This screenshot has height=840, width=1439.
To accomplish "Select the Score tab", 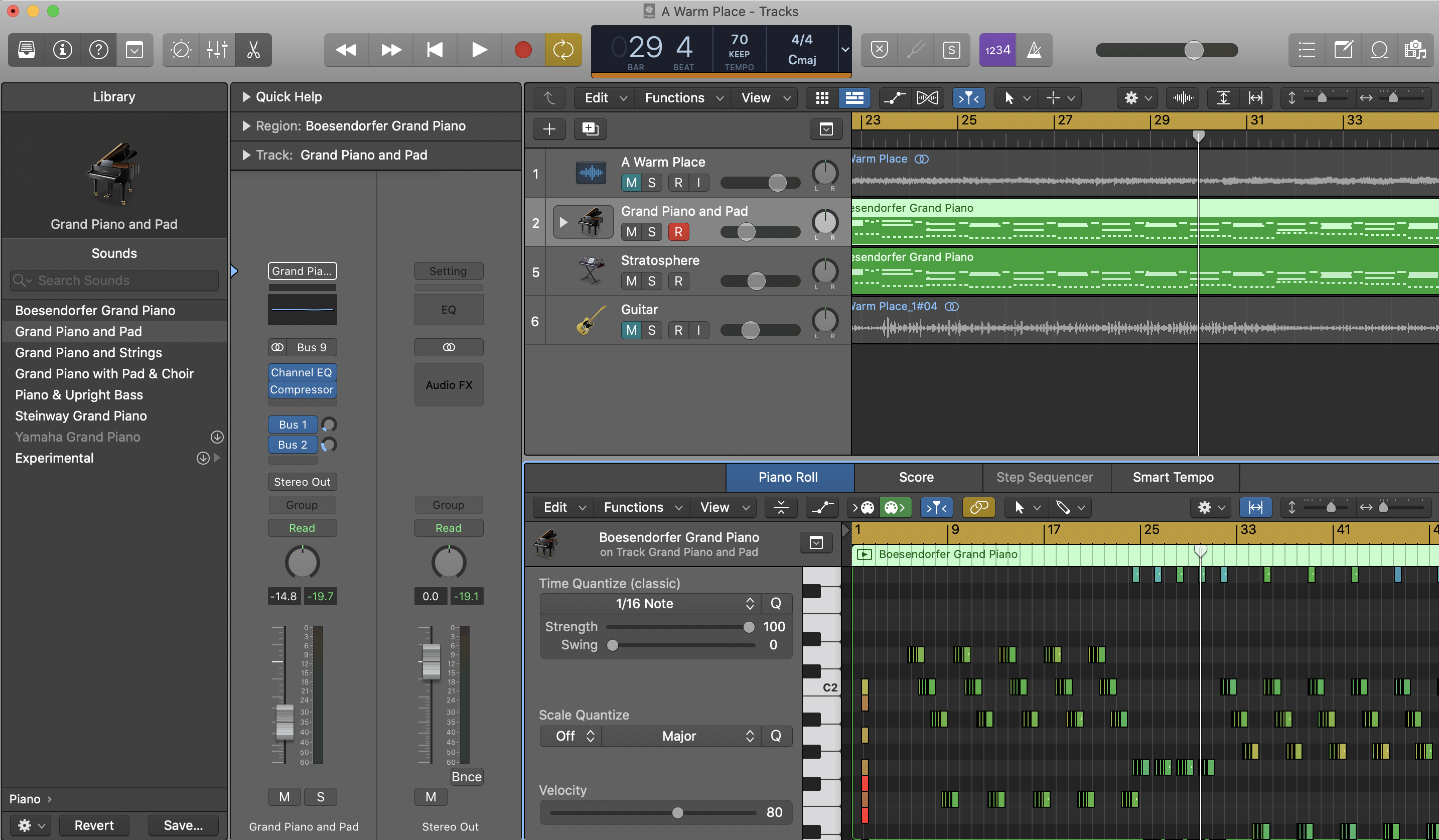I will pyautogui.click(x=915, y=476).
